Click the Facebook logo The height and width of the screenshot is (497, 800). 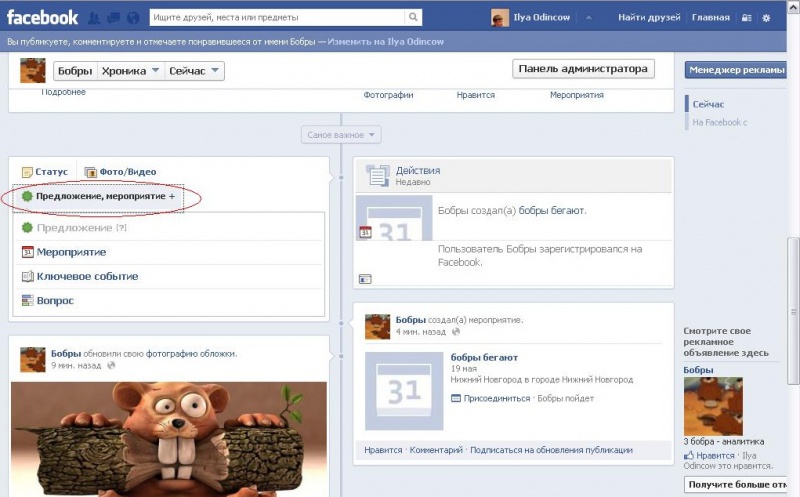[42, 17]
